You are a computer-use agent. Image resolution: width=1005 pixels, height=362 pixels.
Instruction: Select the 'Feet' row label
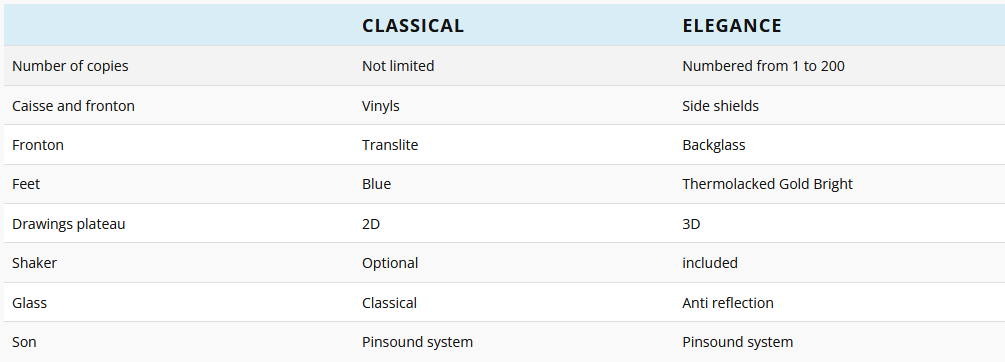click(x=26, y=184)
